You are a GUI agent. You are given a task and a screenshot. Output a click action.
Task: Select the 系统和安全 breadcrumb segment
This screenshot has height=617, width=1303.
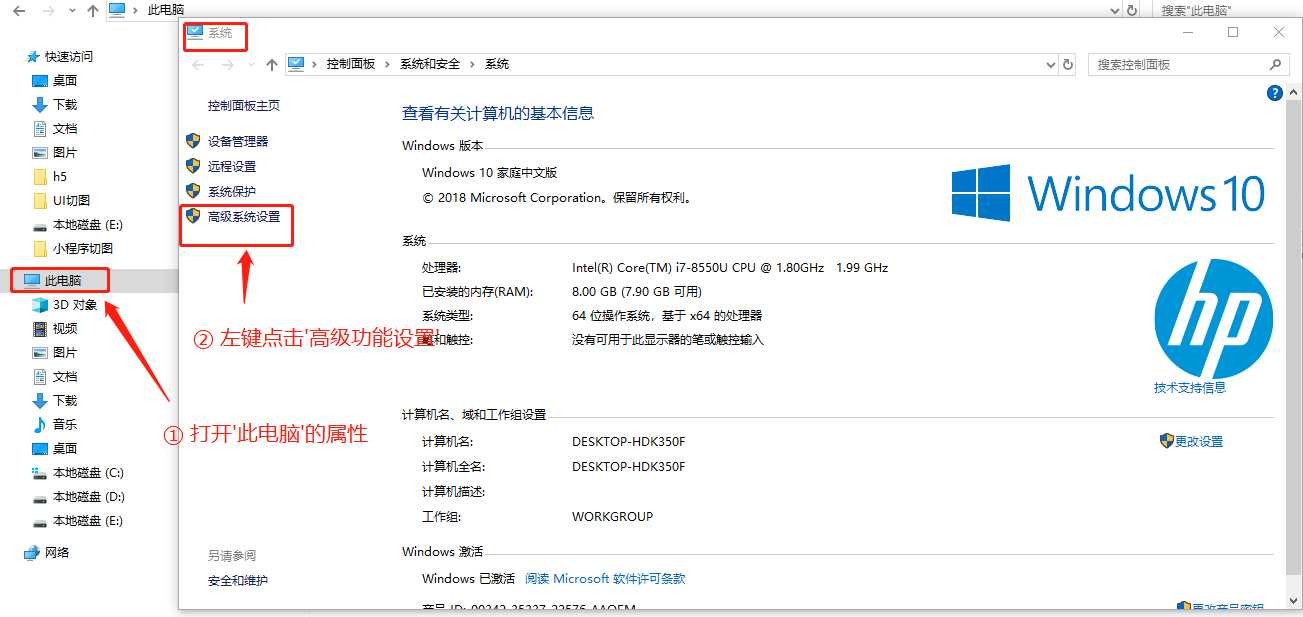(x=430, y=64)
